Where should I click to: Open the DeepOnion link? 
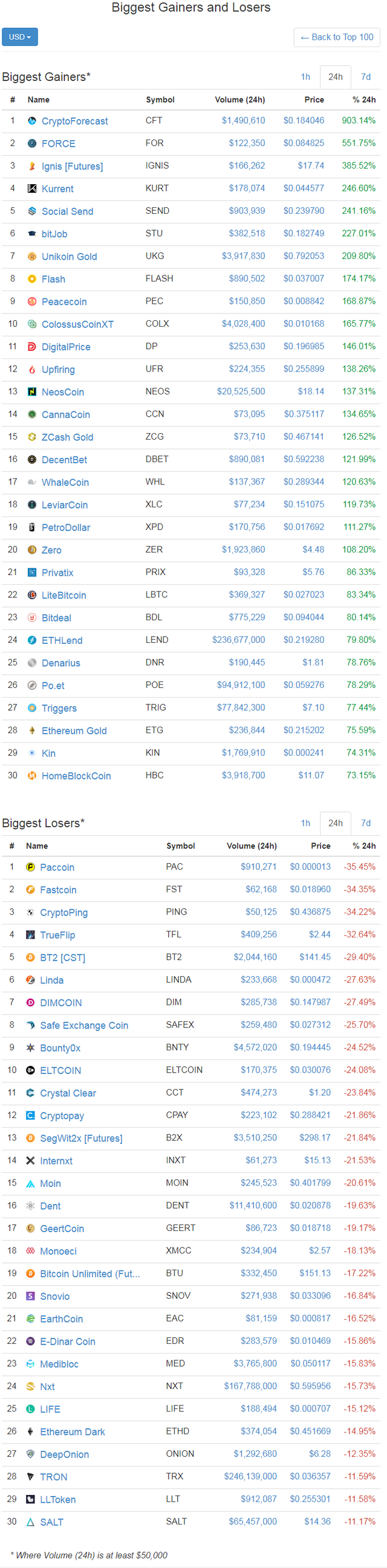pyautogui.click(x=65, y=1454)
